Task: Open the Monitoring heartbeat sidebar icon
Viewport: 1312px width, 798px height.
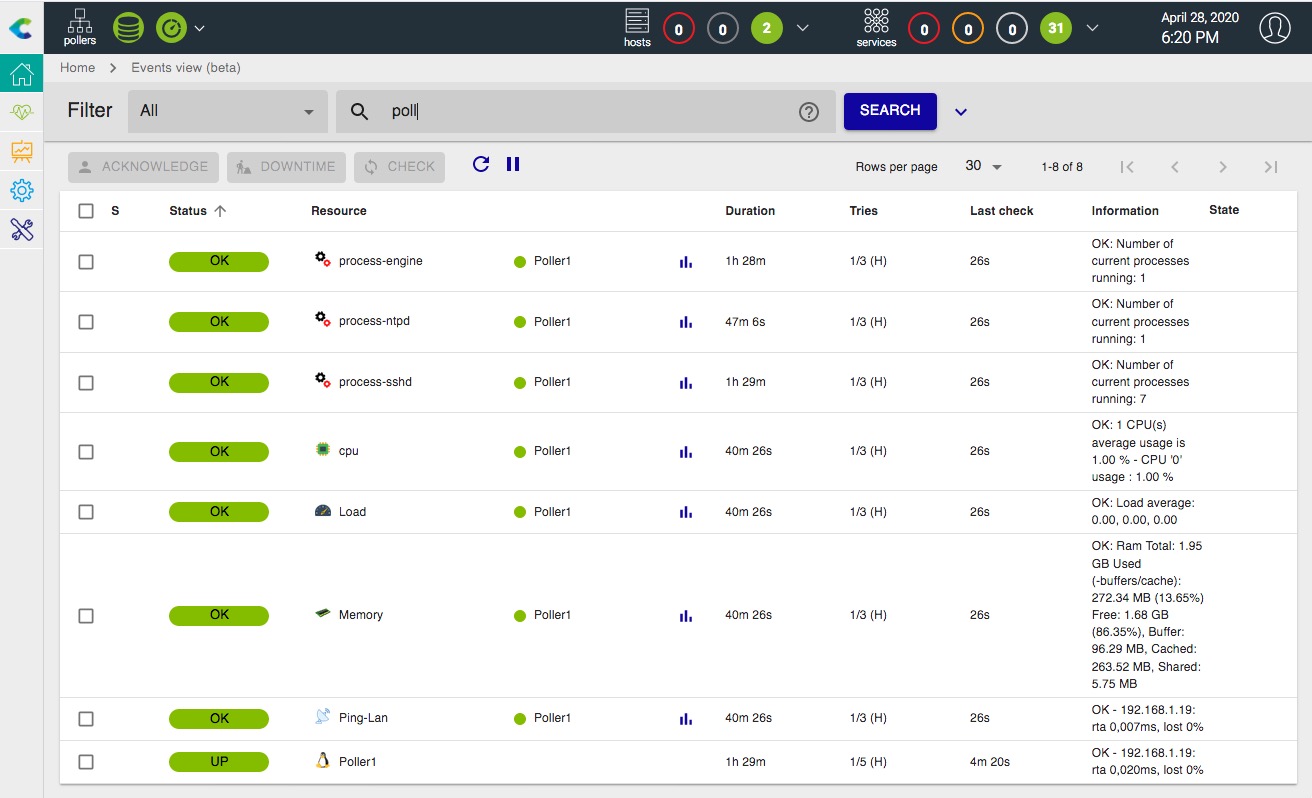Action: [x=21, y=113]
